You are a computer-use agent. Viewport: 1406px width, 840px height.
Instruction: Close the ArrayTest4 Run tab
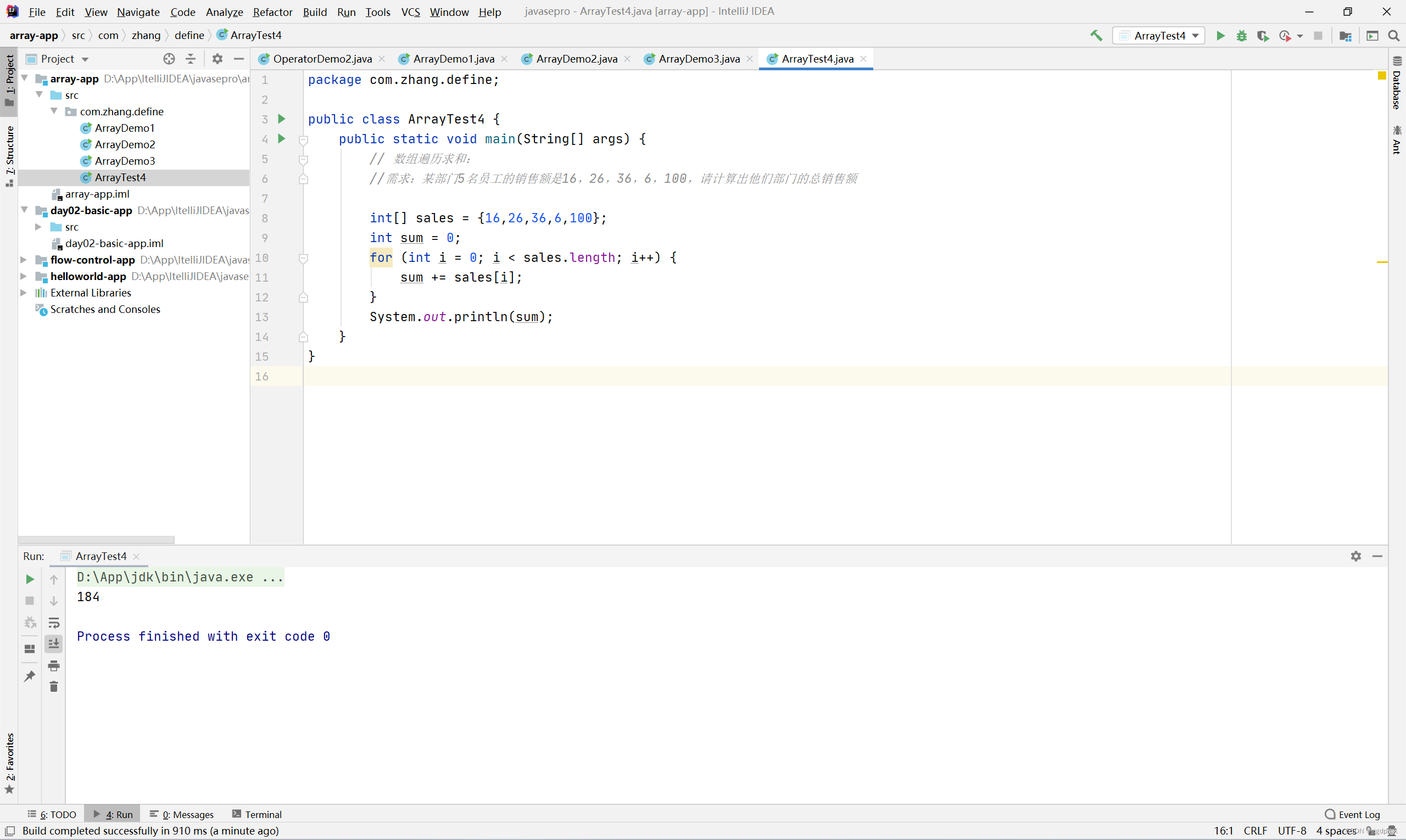tap(136, 556)
